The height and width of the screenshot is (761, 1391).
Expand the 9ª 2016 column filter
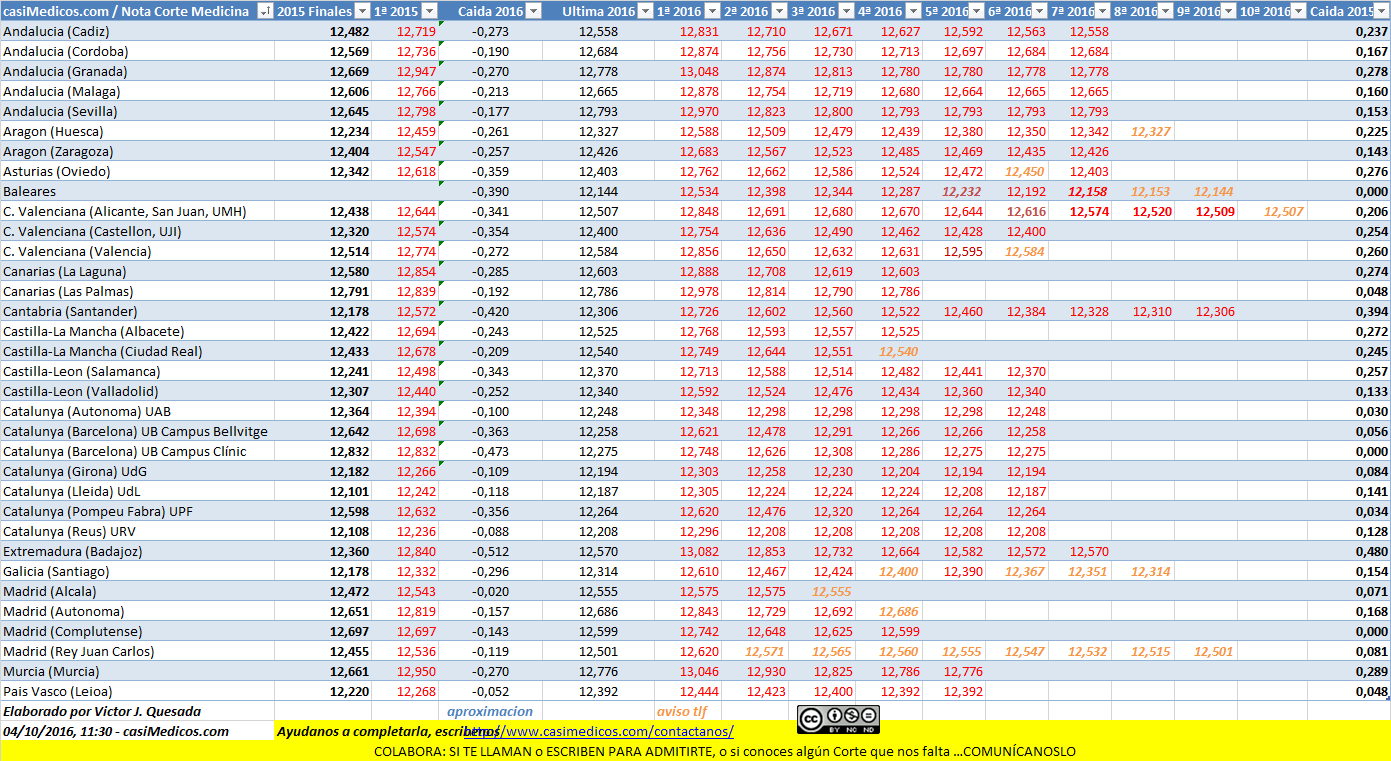(1227, 11)
